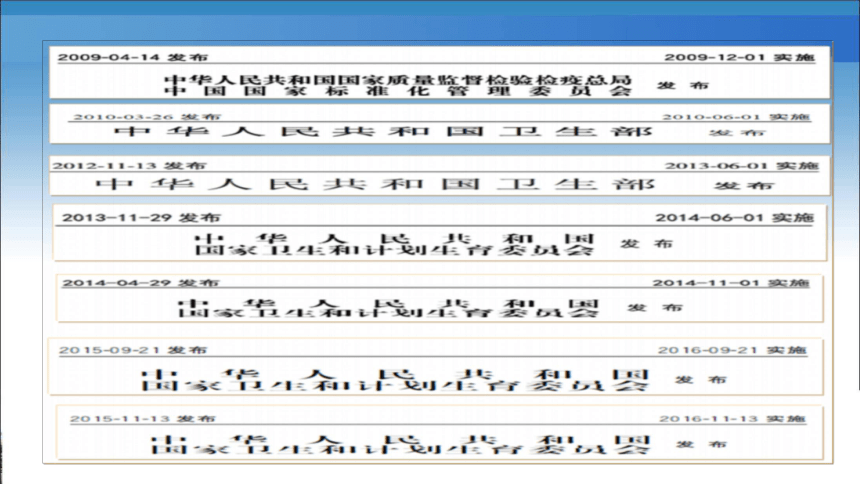Click the date text 2016-09-21 实施

(732, 350)
